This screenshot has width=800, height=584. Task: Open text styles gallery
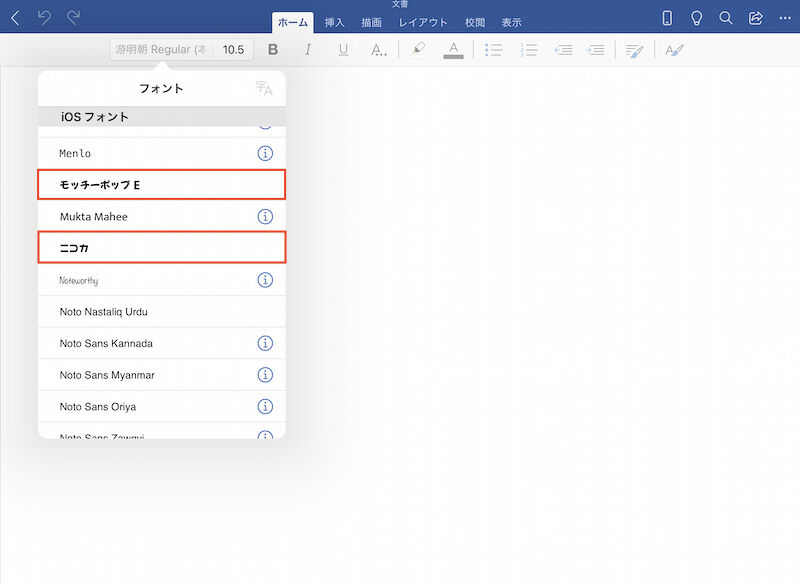pyautogui.click(x=674, y=50)
